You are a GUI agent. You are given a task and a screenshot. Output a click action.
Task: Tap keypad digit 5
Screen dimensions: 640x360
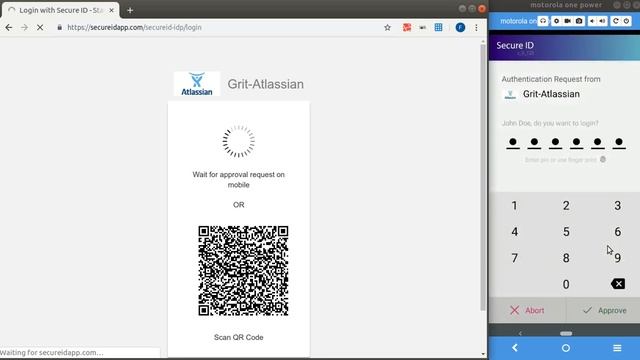click(566, 232)
